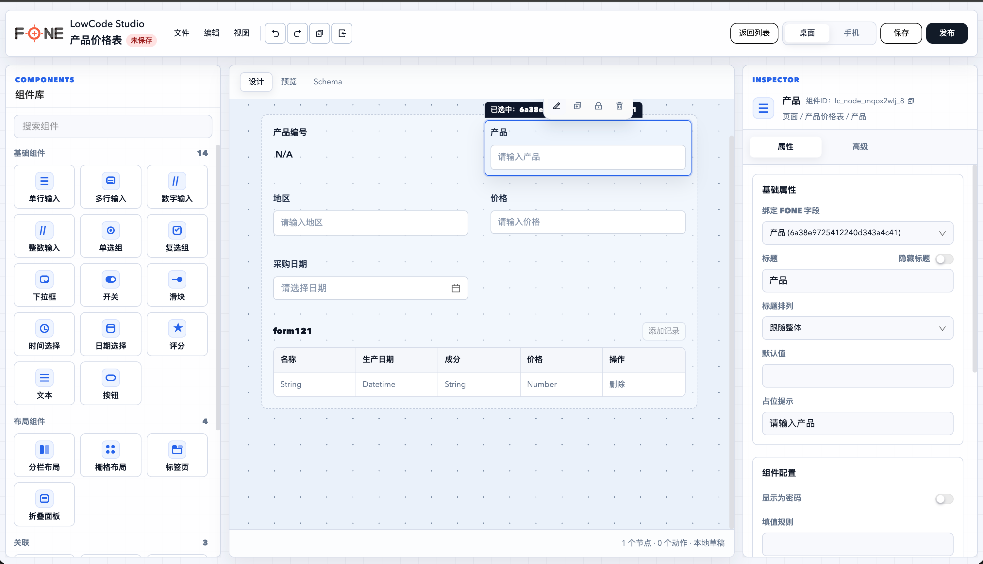Open the 视图 menu
The image size is (983, 564).
point(241,33)
